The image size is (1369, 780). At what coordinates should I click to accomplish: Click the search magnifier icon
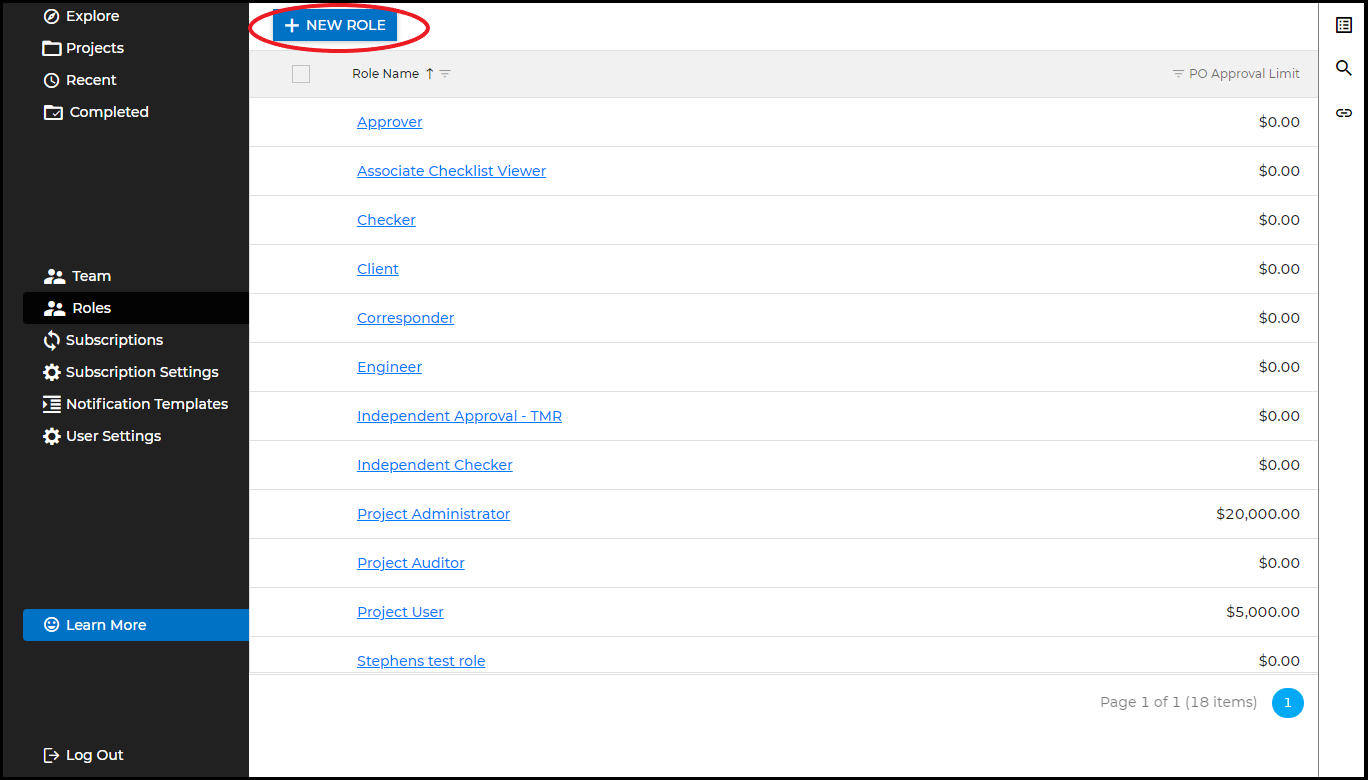pos(1344,68)
